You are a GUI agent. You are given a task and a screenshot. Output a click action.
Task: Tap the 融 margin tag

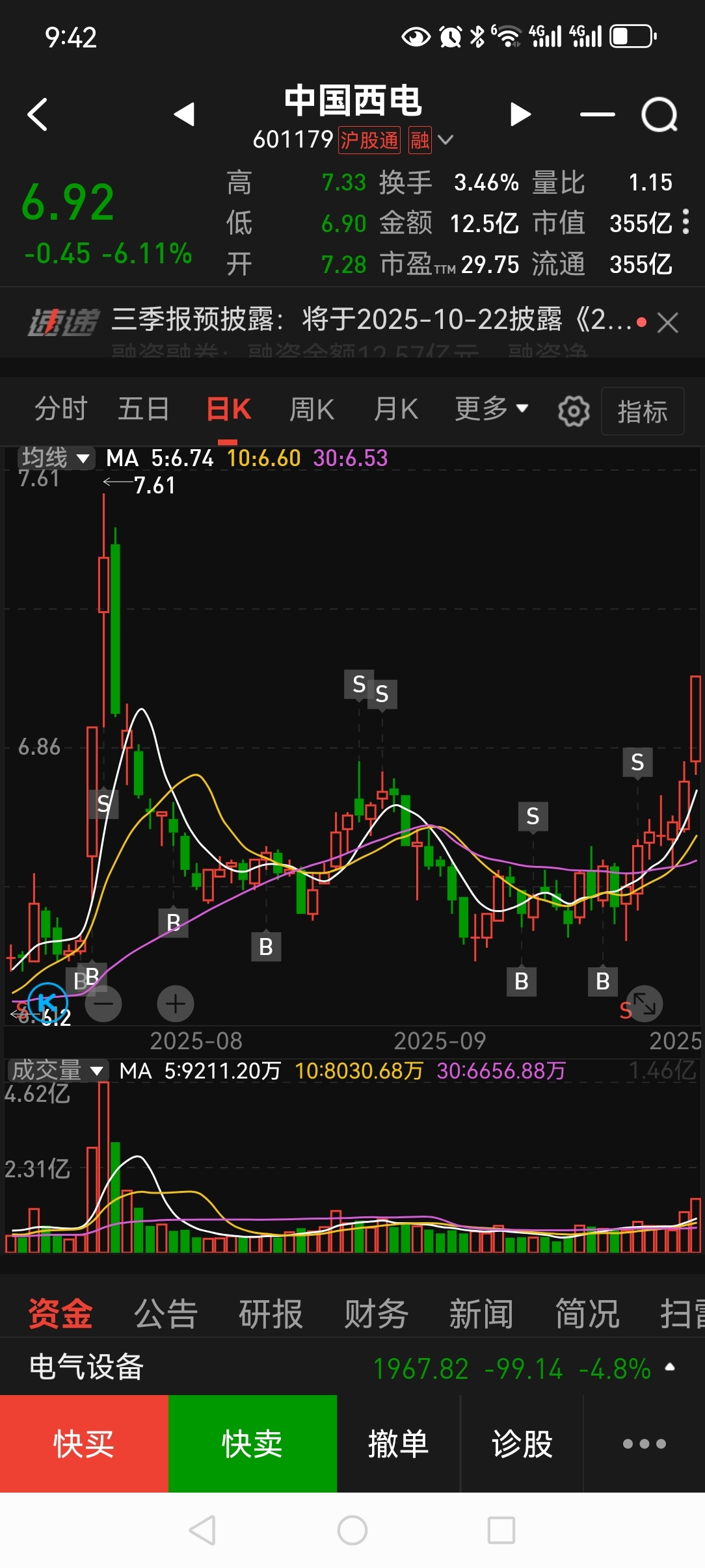pos(419,140)
